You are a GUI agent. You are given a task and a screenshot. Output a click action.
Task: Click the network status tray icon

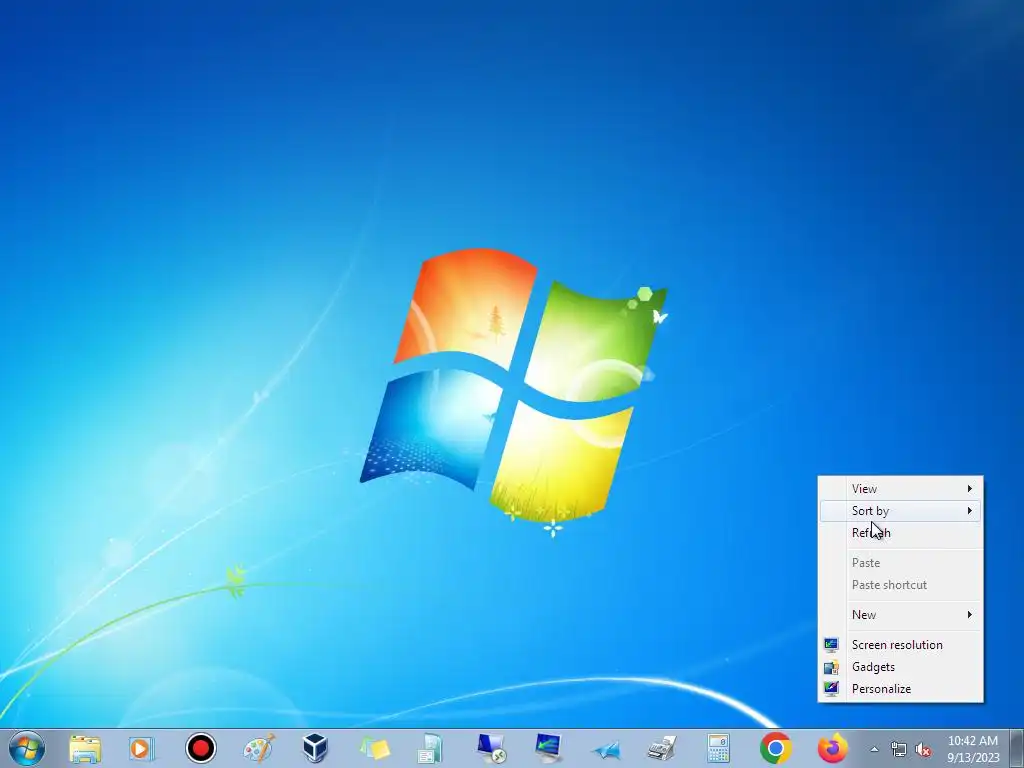point(899,749)
